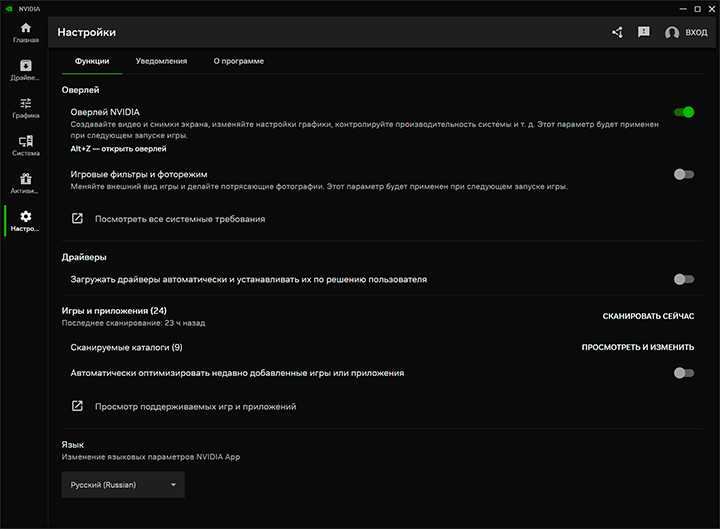Open the feedback message icon
Screen dimensions: 720x529
[x=644, y=32]
